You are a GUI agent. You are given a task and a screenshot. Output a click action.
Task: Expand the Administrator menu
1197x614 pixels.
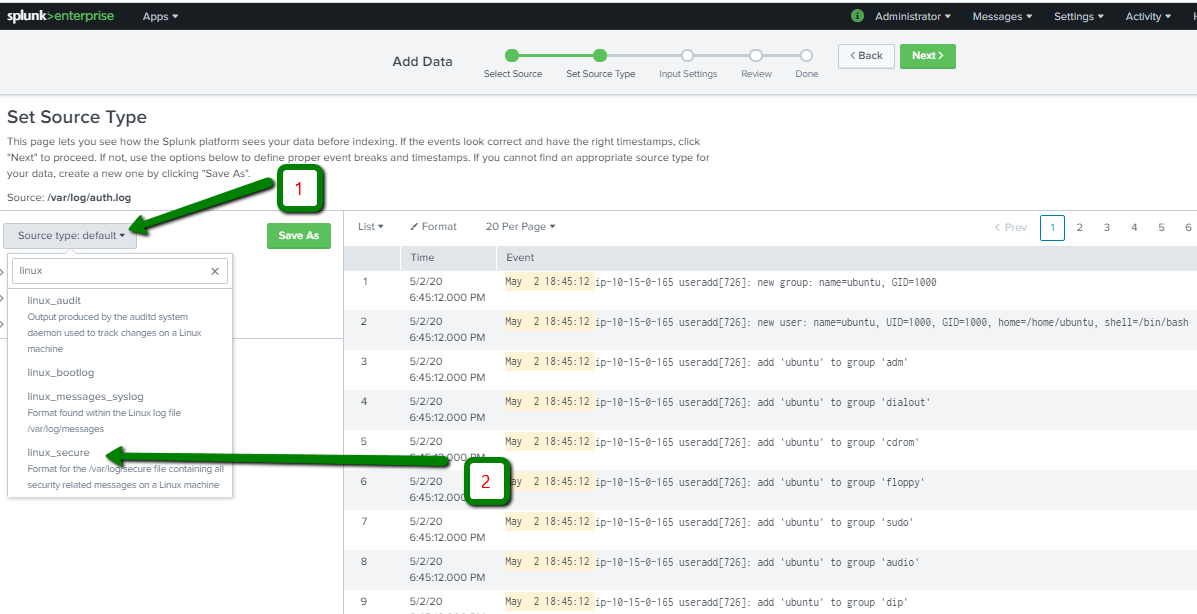point(908,15)
